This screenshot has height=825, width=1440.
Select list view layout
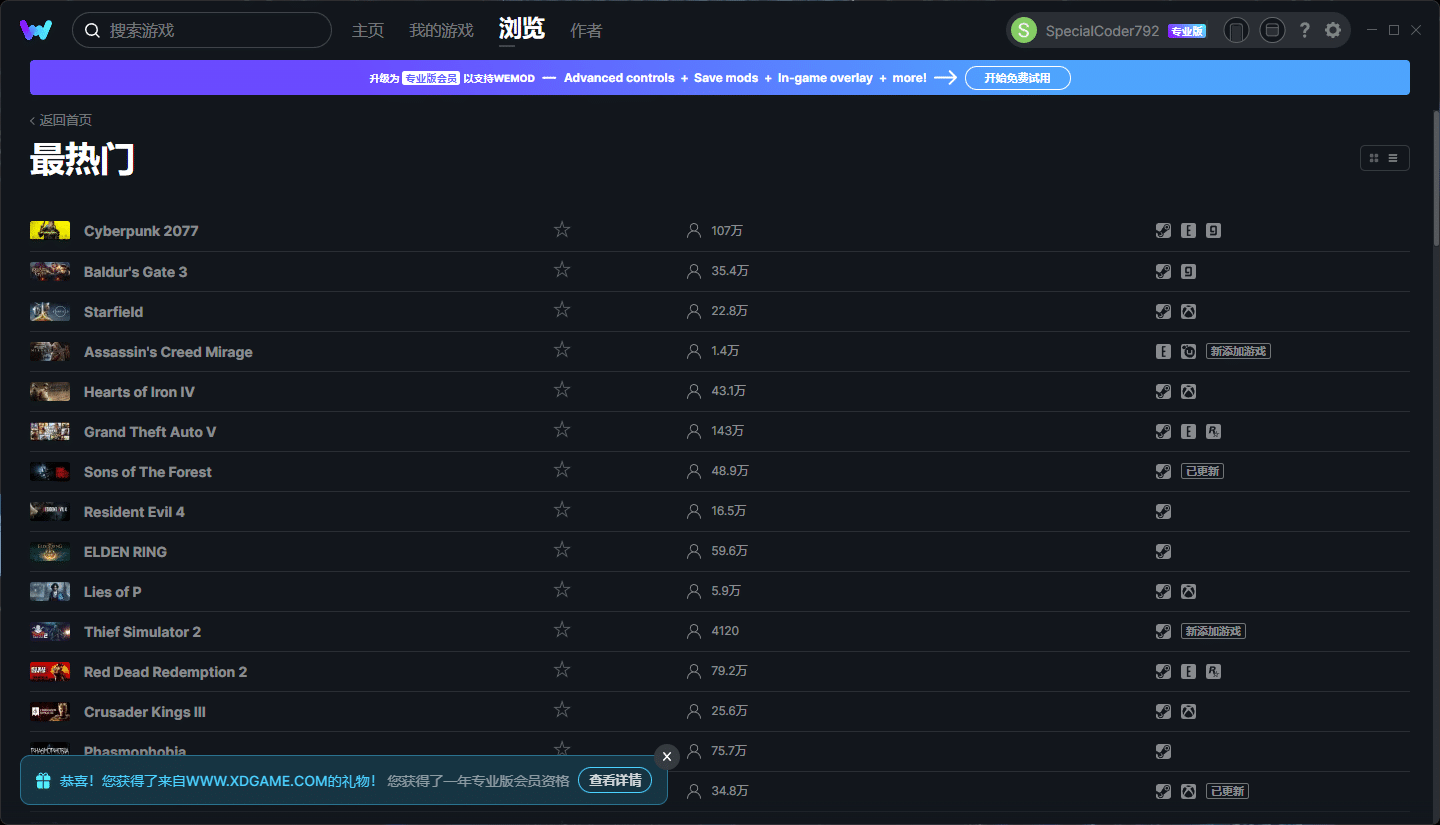tap(1392, 157)
